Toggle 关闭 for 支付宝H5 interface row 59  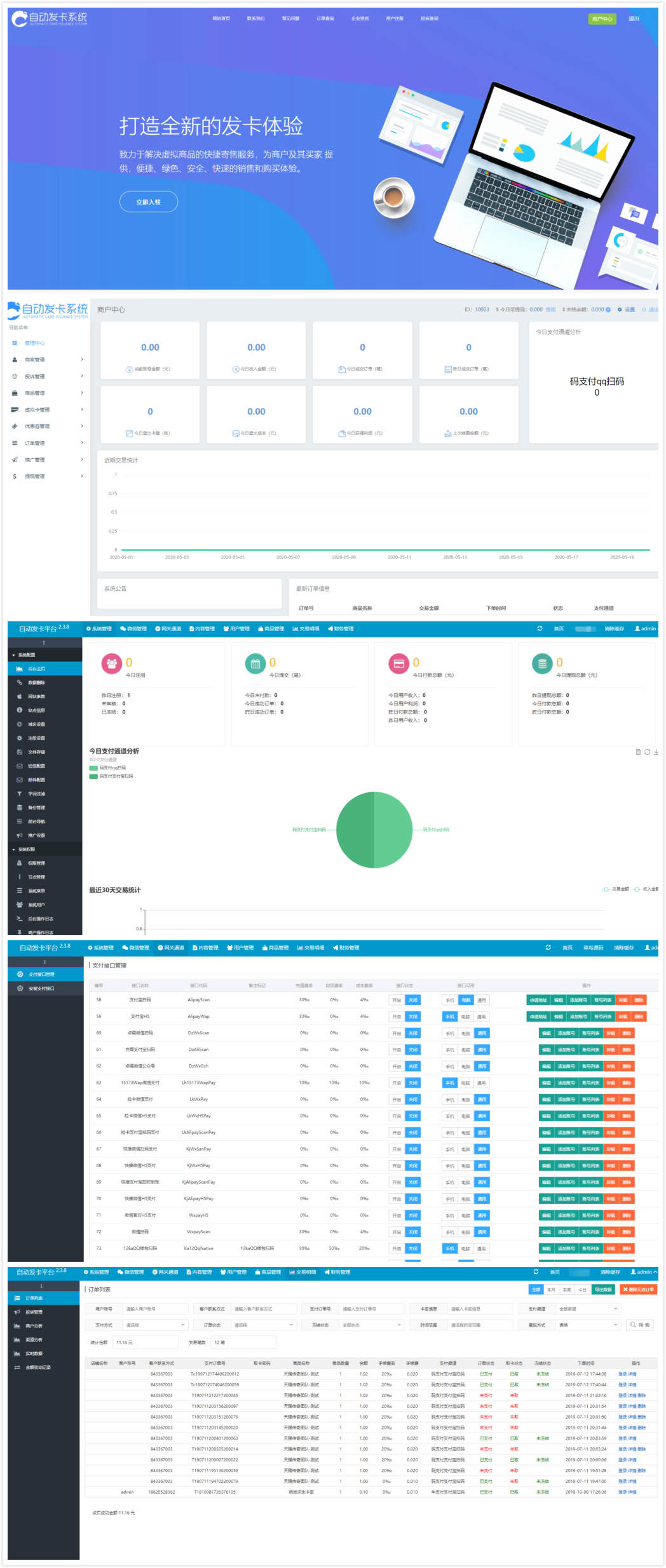click(x=413, y=1017)
